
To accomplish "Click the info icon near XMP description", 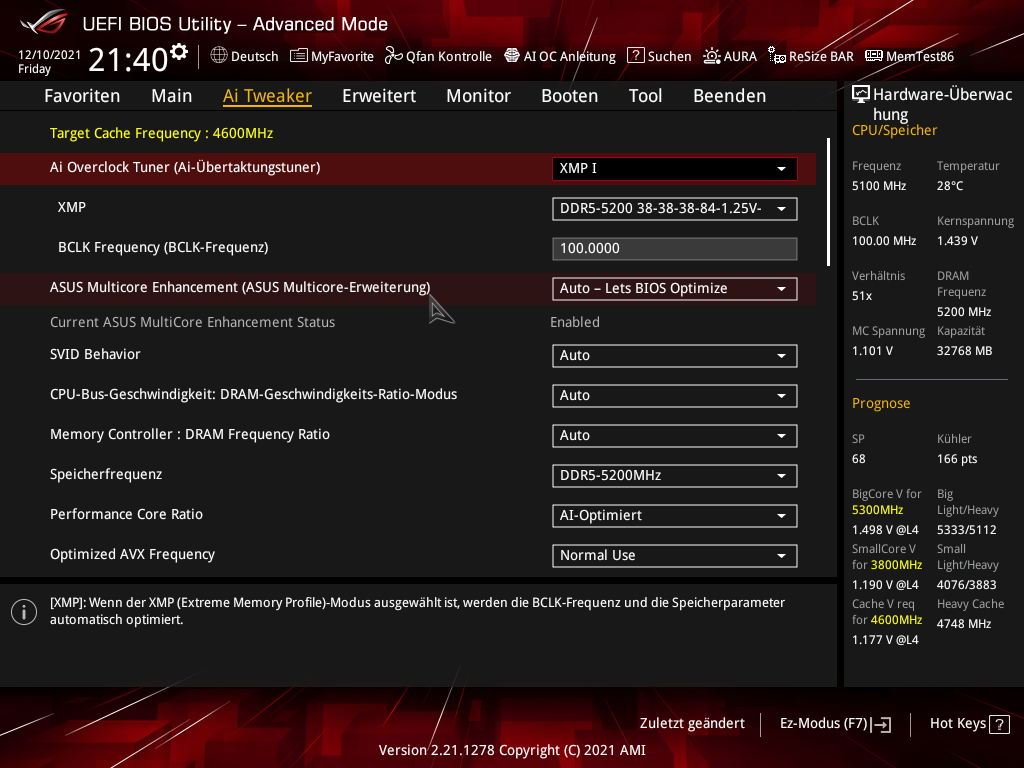I will (23, 611).
